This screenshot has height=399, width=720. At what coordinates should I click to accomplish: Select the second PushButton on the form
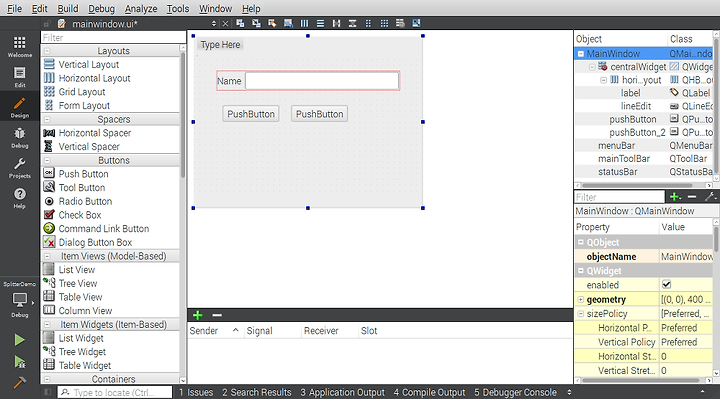point(320,114)
